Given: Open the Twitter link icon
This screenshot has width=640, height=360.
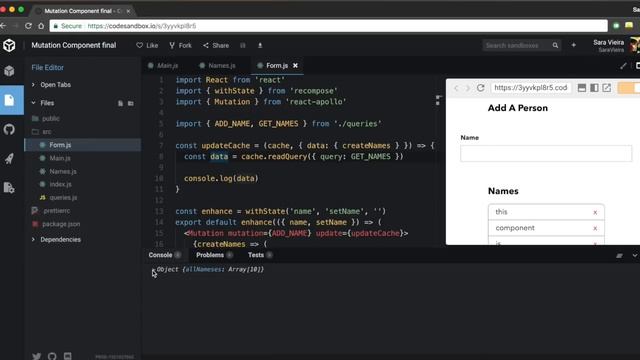Looking at the screenshot, I should [x=36, y=356].
